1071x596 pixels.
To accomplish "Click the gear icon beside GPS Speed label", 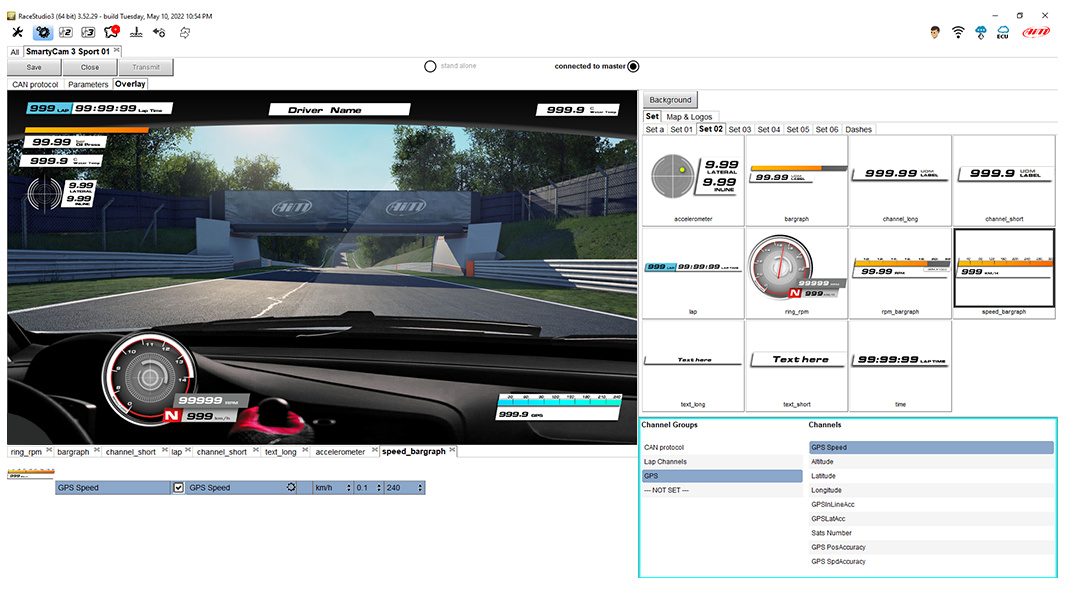I will point(291,488).
